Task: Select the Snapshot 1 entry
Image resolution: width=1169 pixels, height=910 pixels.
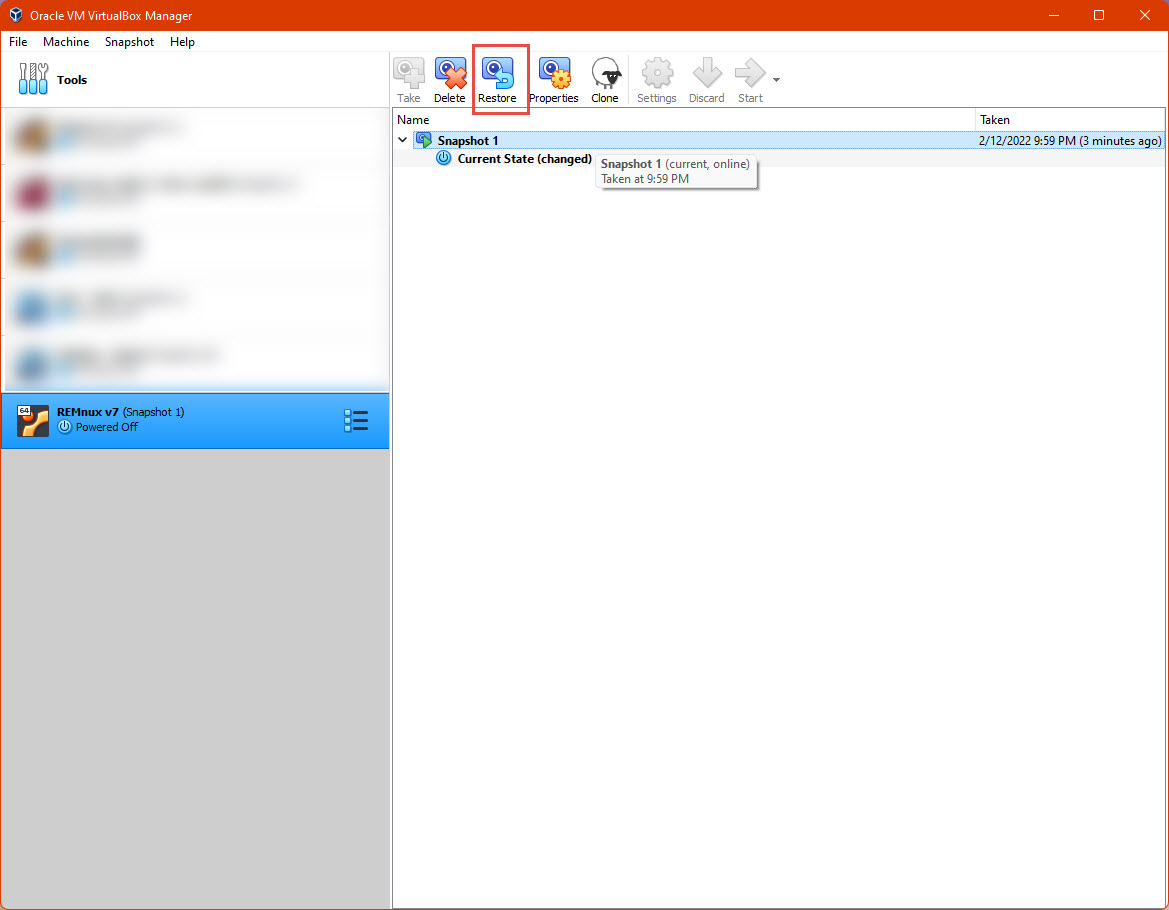Action: click(x=468, y=140)
